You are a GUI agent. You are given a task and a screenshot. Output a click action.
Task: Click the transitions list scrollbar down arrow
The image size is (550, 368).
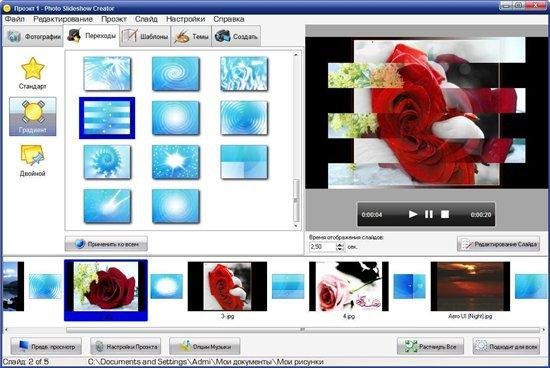click(296, 226)
